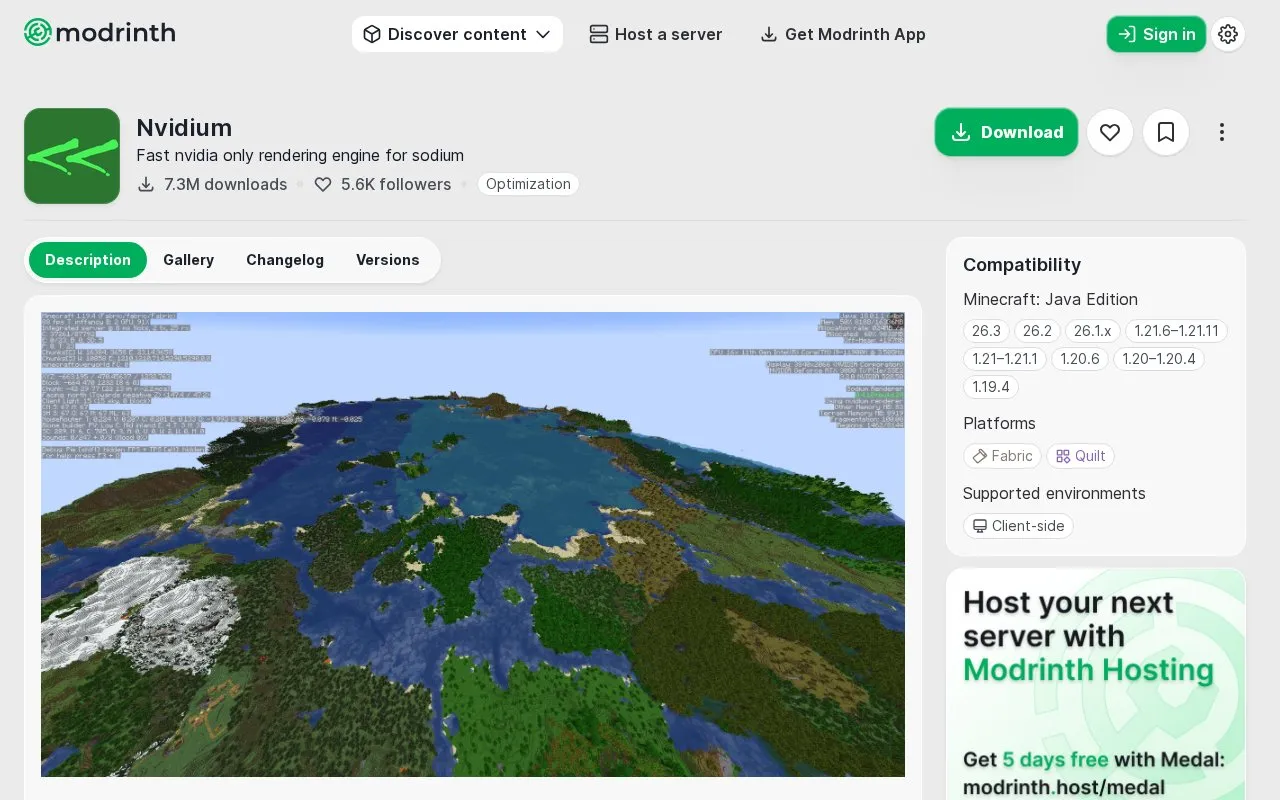Viewport: 1280px width, 800px height.
Task: Click the Minecraft landscape screenshot
Action: point(473,545)
